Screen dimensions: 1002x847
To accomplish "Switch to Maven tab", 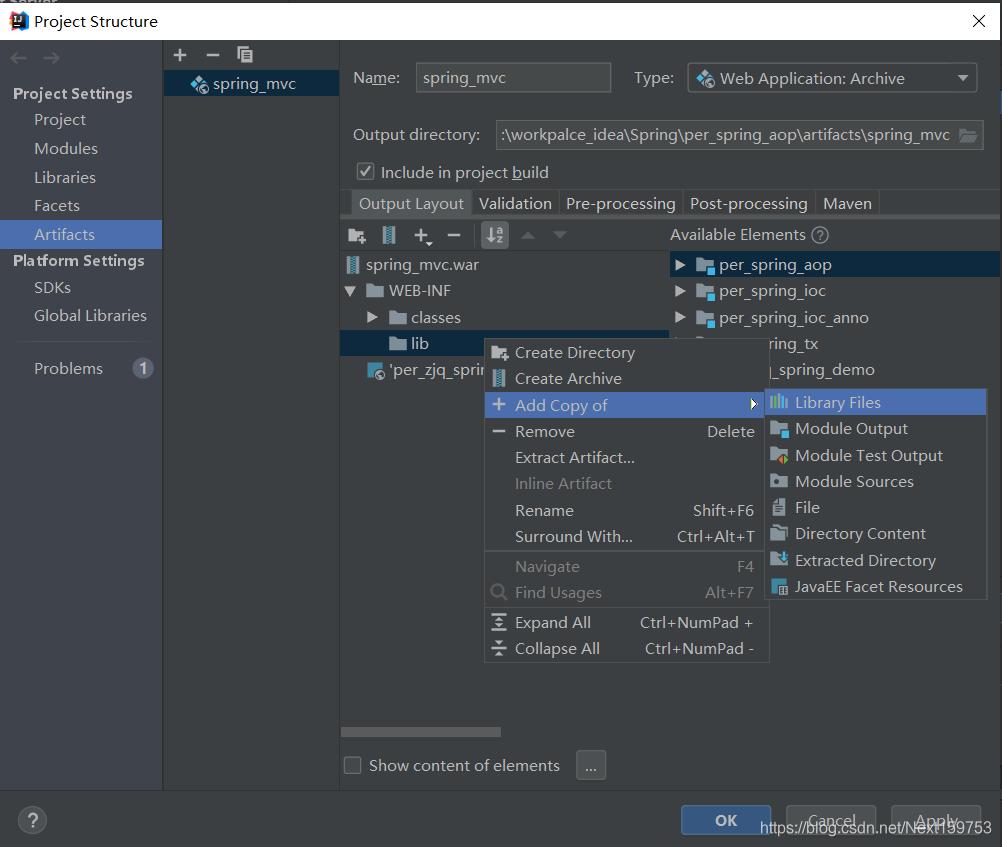I will tap(847, 203).
